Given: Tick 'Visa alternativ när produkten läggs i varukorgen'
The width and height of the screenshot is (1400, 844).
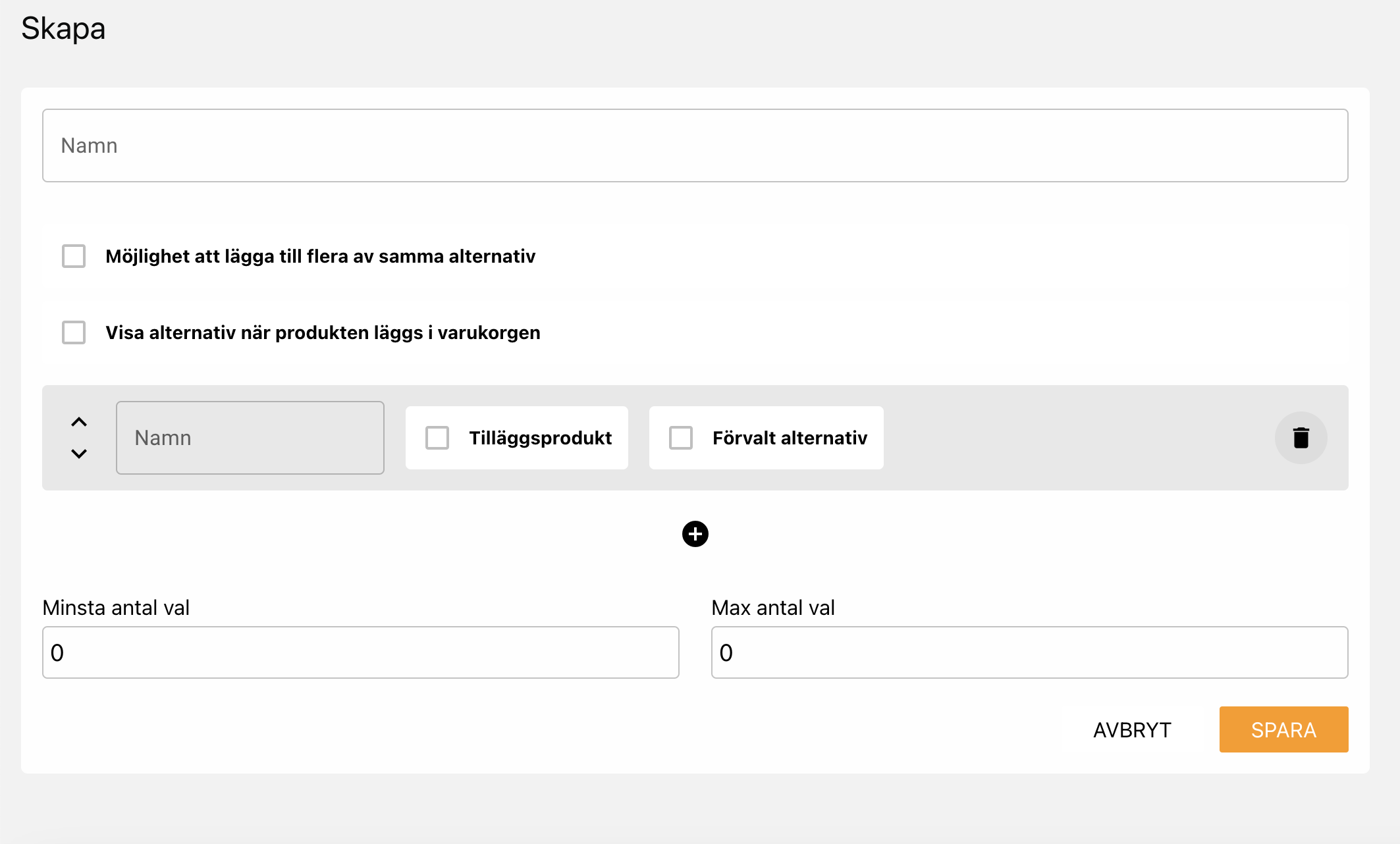Looking at the screenshot, I should pos(74,332).
